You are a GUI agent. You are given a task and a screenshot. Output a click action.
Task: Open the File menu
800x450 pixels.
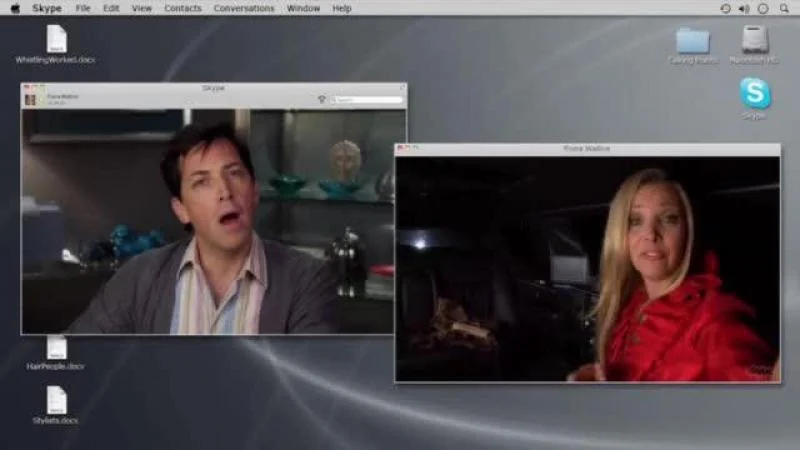click(83, 8)
